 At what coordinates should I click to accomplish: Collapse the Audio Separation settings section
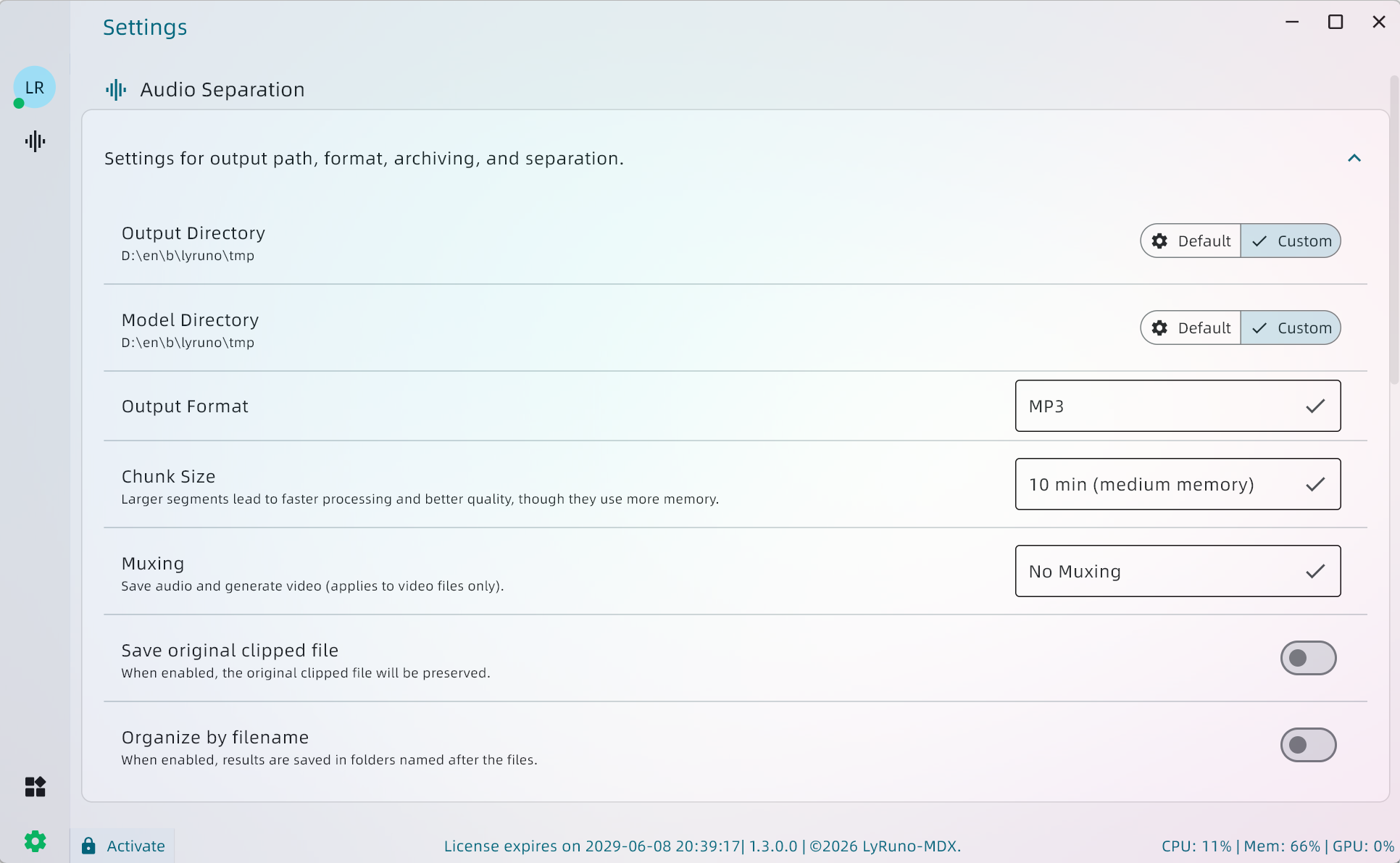(1354, 158)
